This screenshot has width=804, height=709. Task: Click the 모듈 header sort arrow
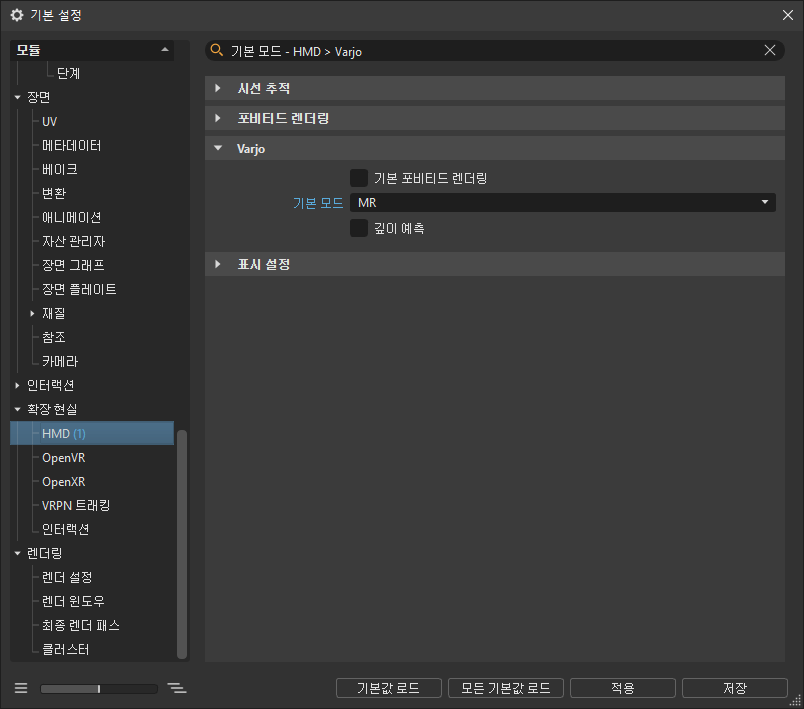coord(165,50)
